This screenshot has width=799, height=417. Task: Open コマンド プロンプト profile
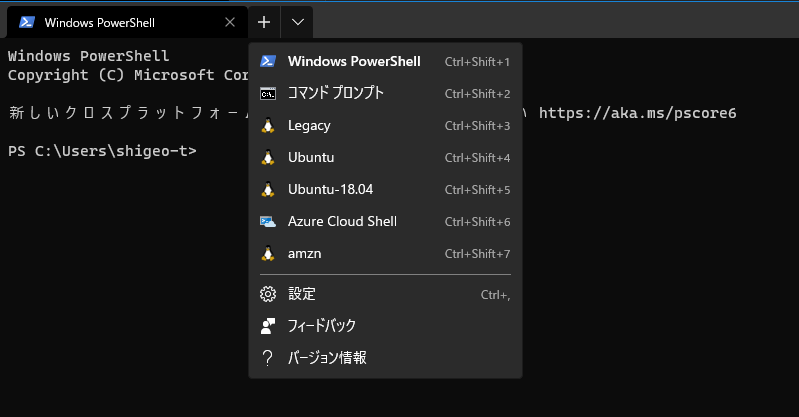click(385, 93)
